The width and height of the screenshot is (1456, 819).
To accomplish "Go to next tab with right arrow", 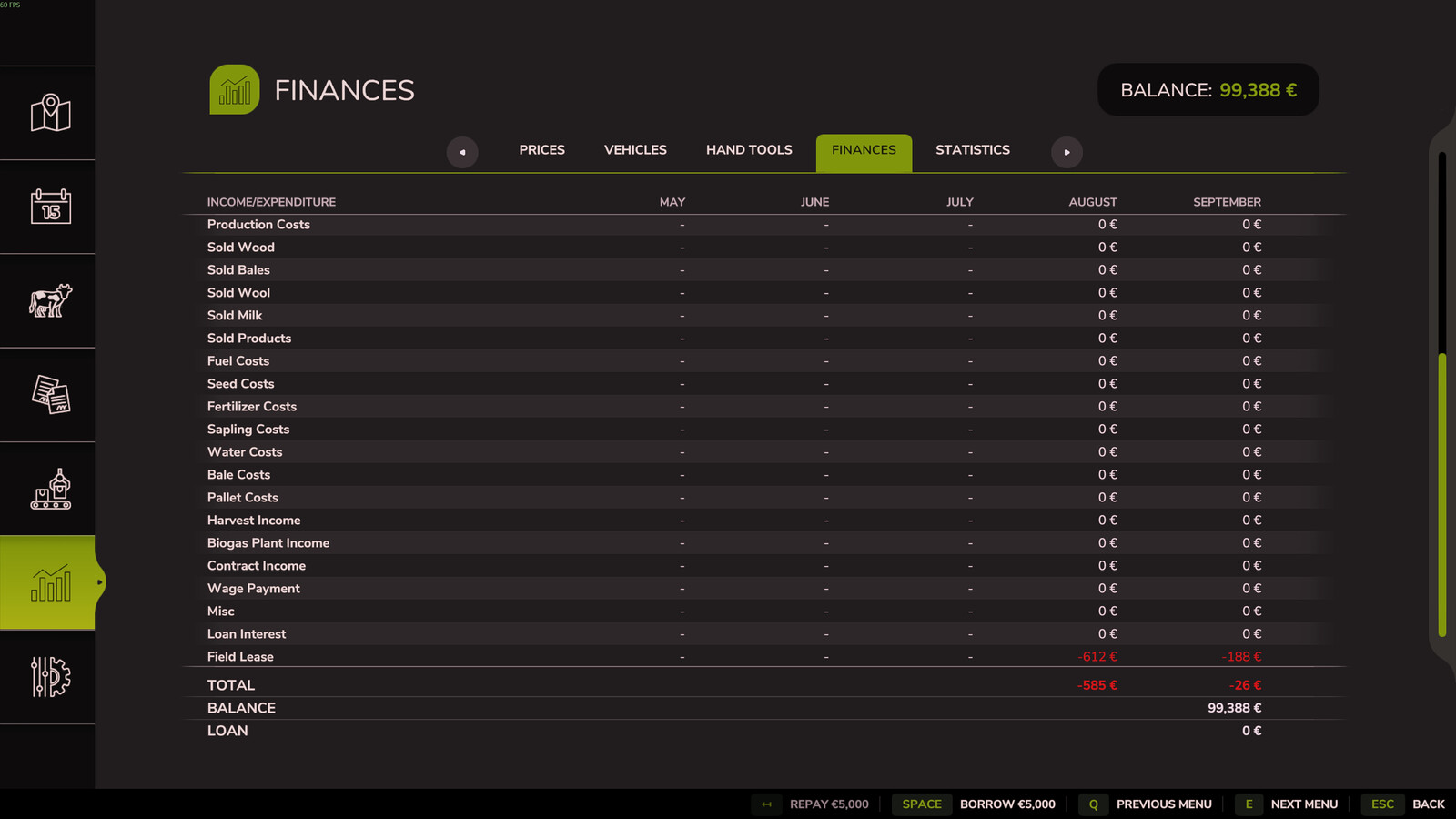I will click(1067, 152).
